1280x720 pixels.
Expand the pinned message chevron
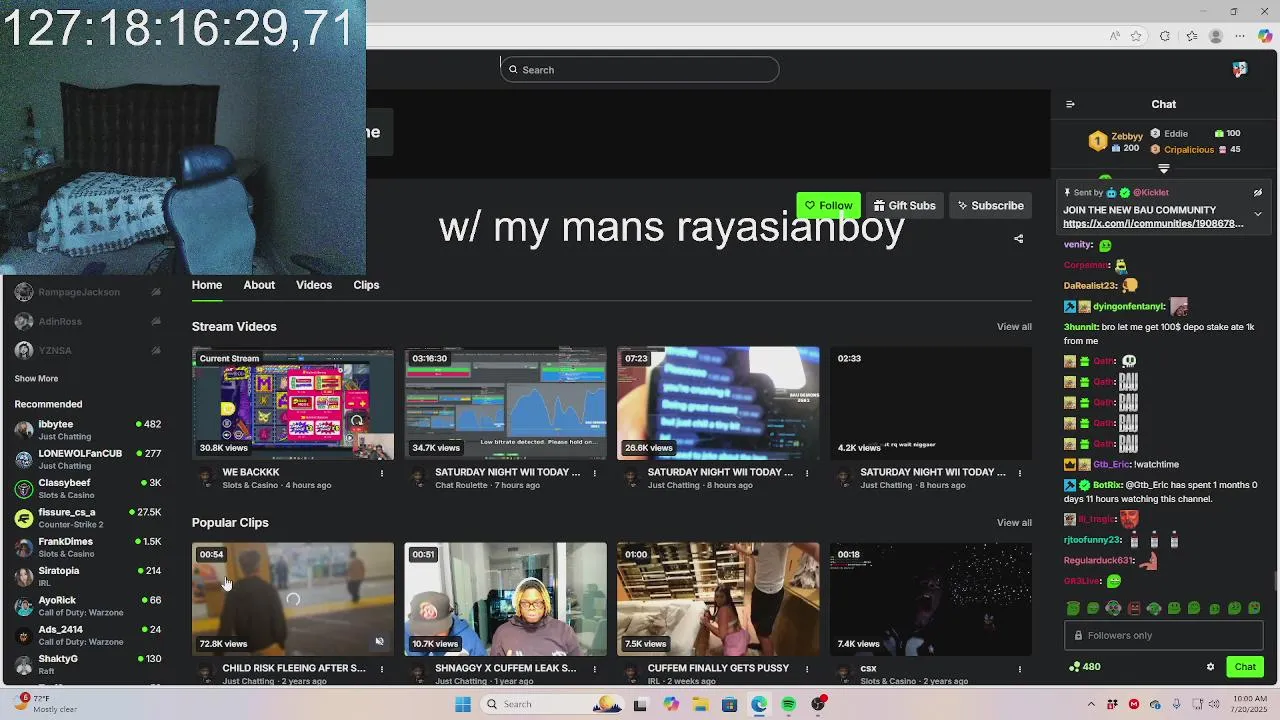[1258, 214]
